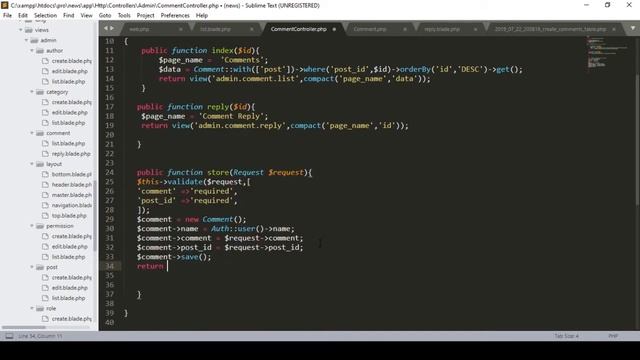The width and height of the screenshot is (640, 360).
Task: Open edit.blade.php in category folder
Action: (69, 112)
